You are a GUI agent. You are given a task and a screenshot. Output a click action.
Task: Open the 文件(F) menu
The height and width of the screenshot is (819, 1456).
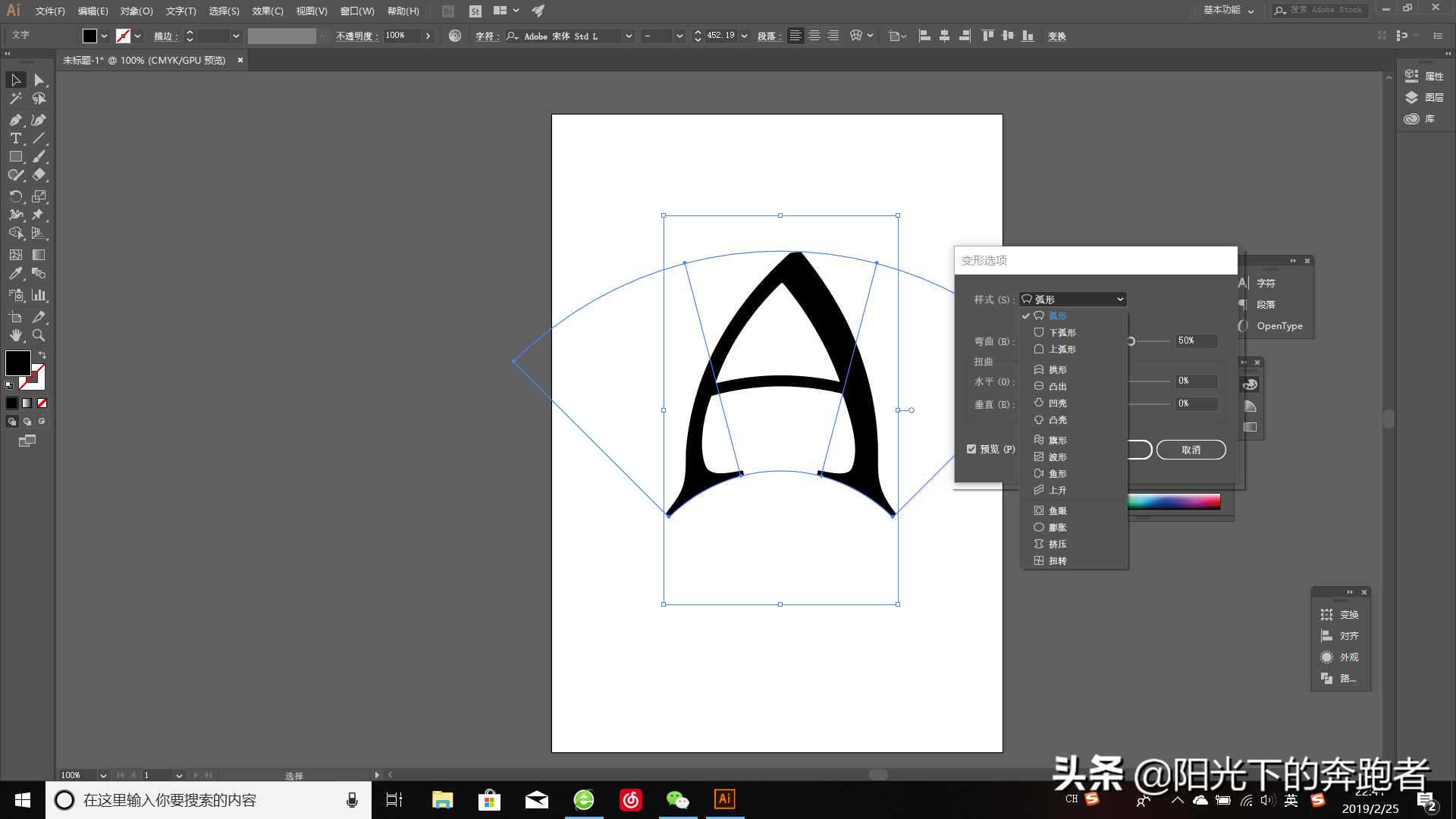point(50,11)
